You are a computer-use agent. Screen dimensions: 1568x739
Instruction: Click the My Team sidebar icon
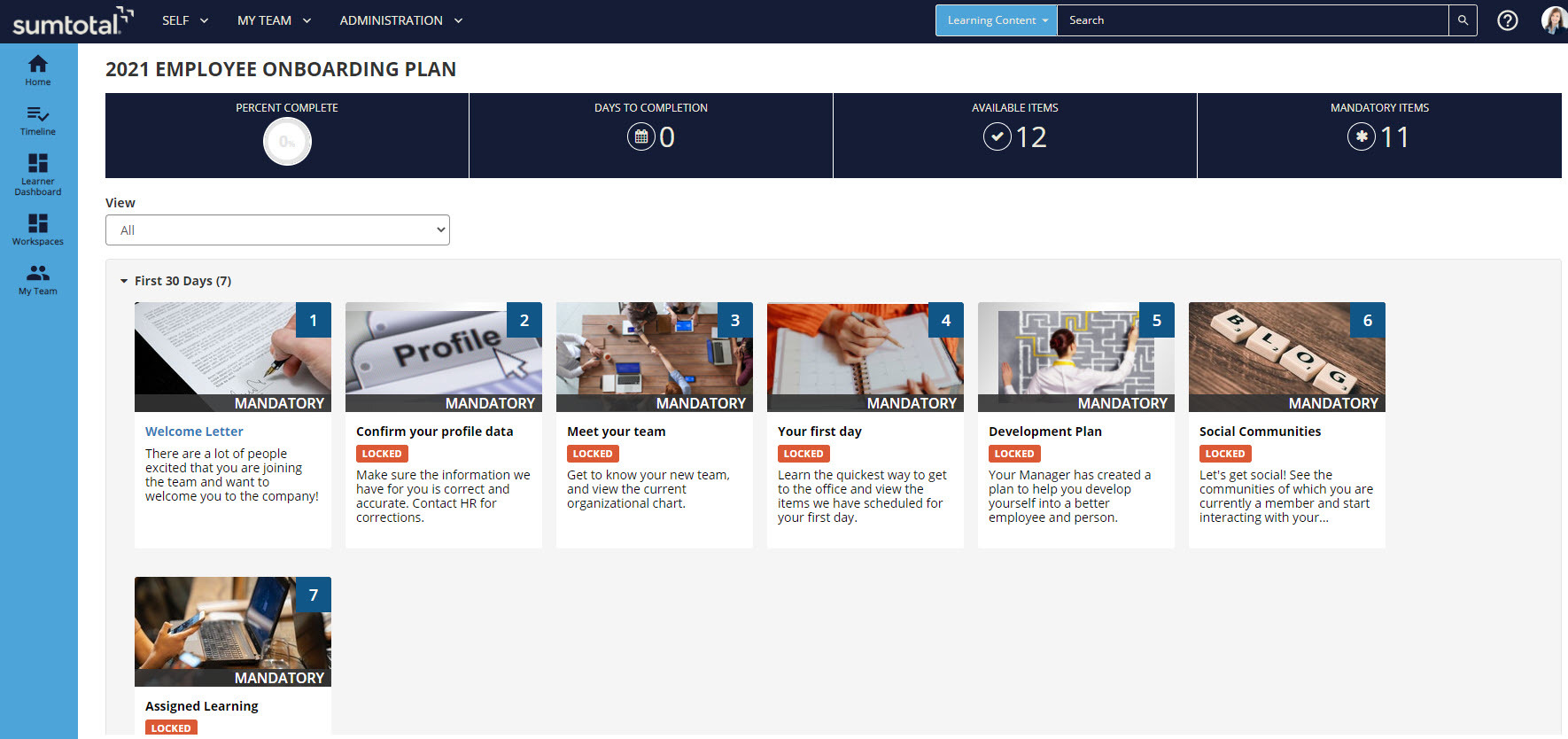point(38,279)
